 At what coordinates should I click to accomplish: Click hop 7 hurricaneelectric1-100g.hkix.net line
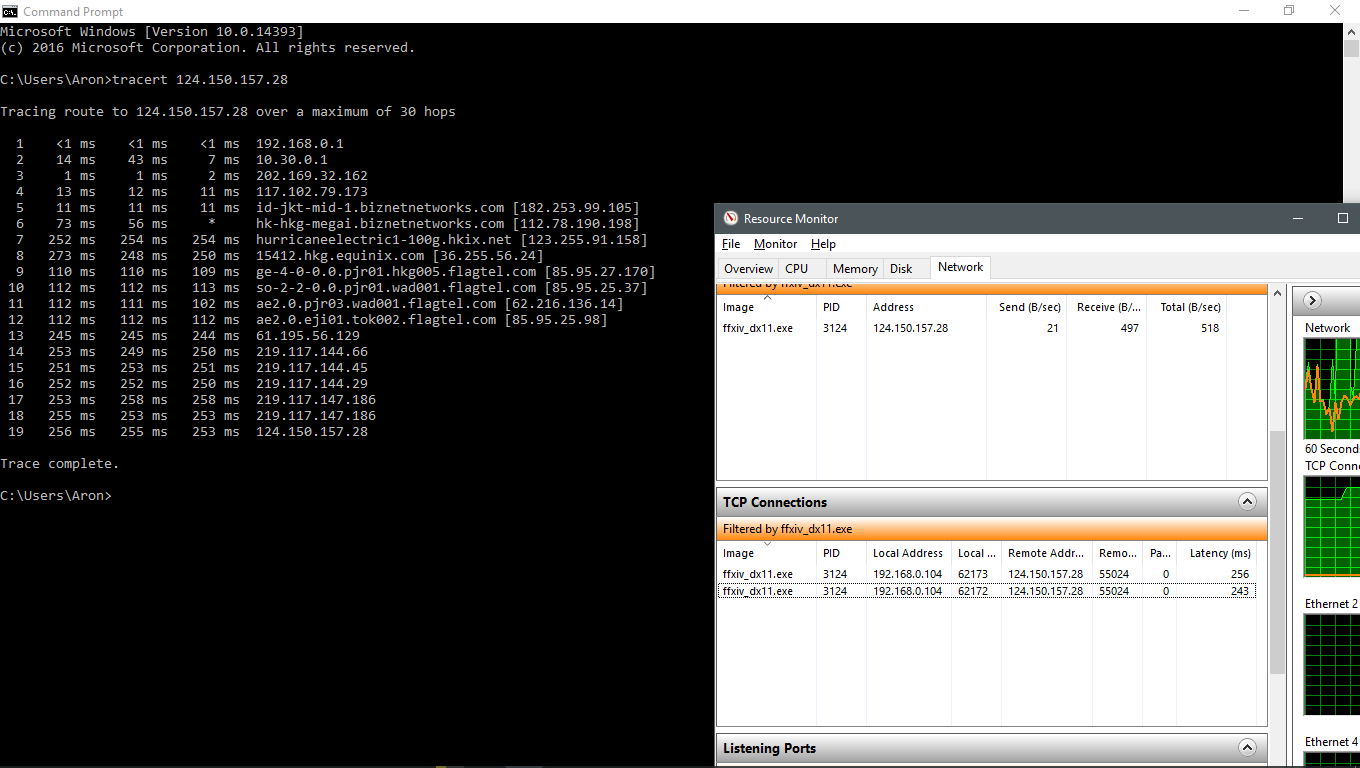[x=332, y=240]
